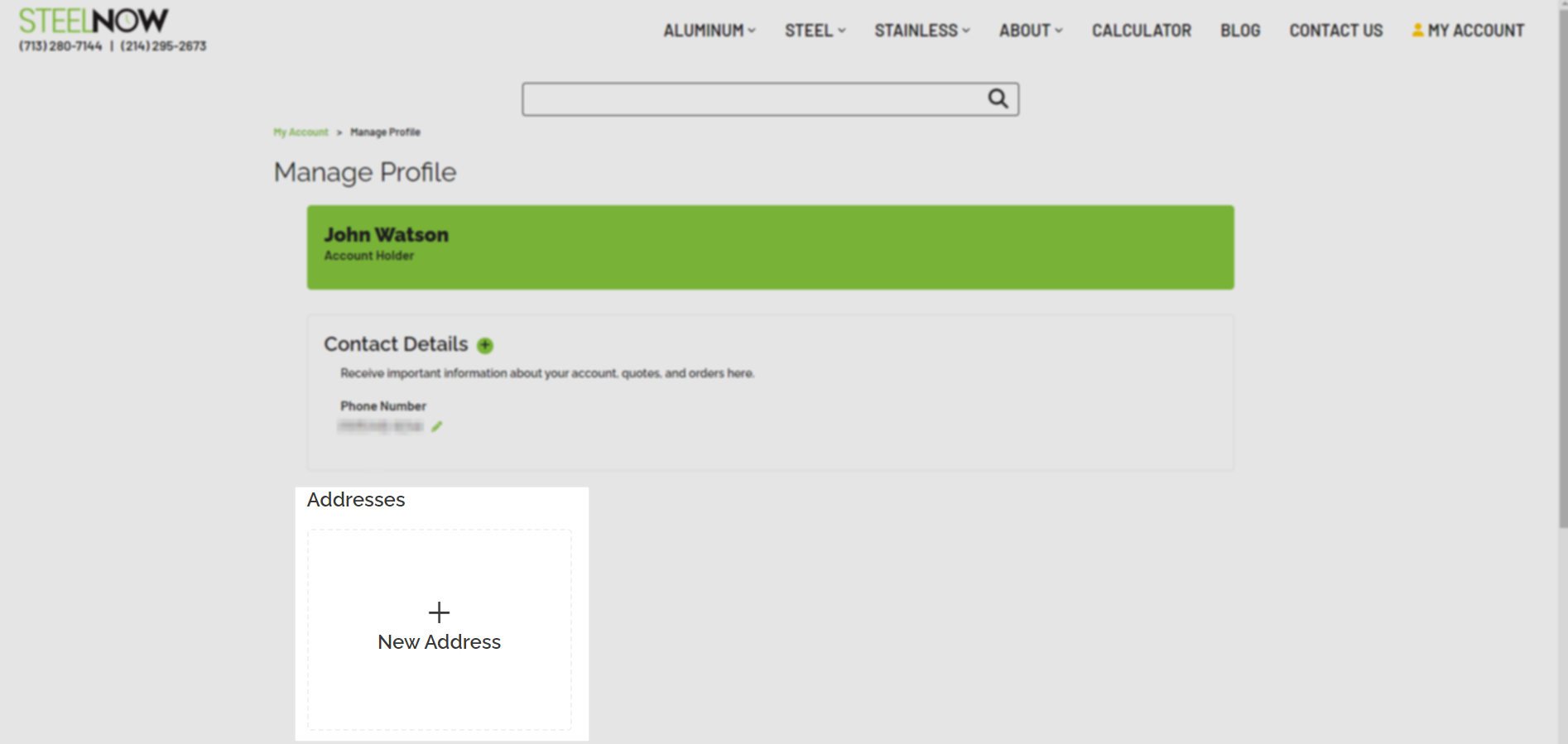This screenshot has height=744, width=1568.
Task: Click the SteelNow logo
Action: coord(94,20)
